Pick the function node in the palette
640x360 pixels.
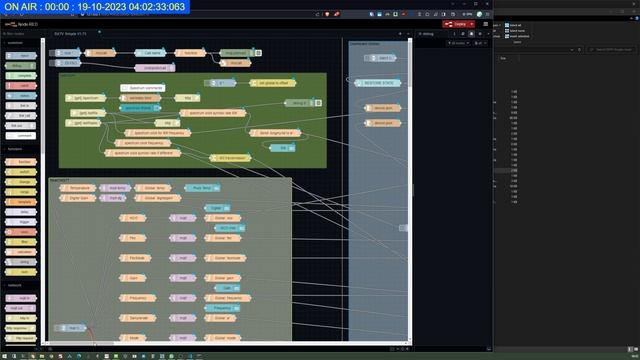(x=21, y=162)
